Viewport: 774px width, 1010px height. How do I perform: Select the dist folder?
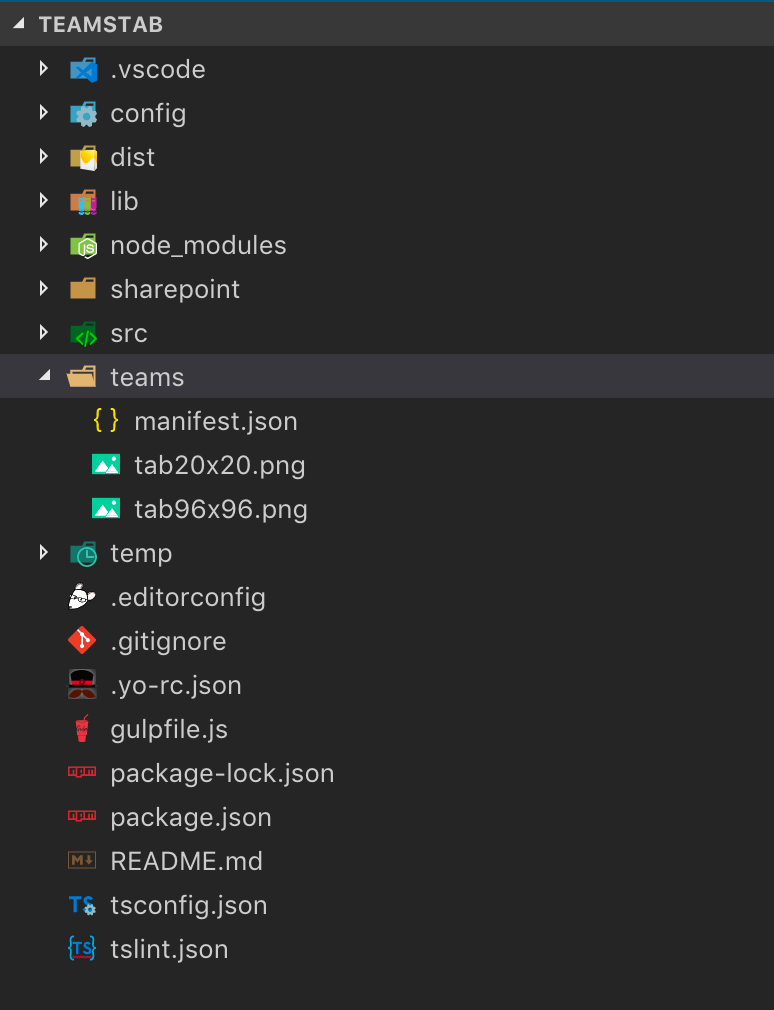pyautogui.click(x=133, y=157)
